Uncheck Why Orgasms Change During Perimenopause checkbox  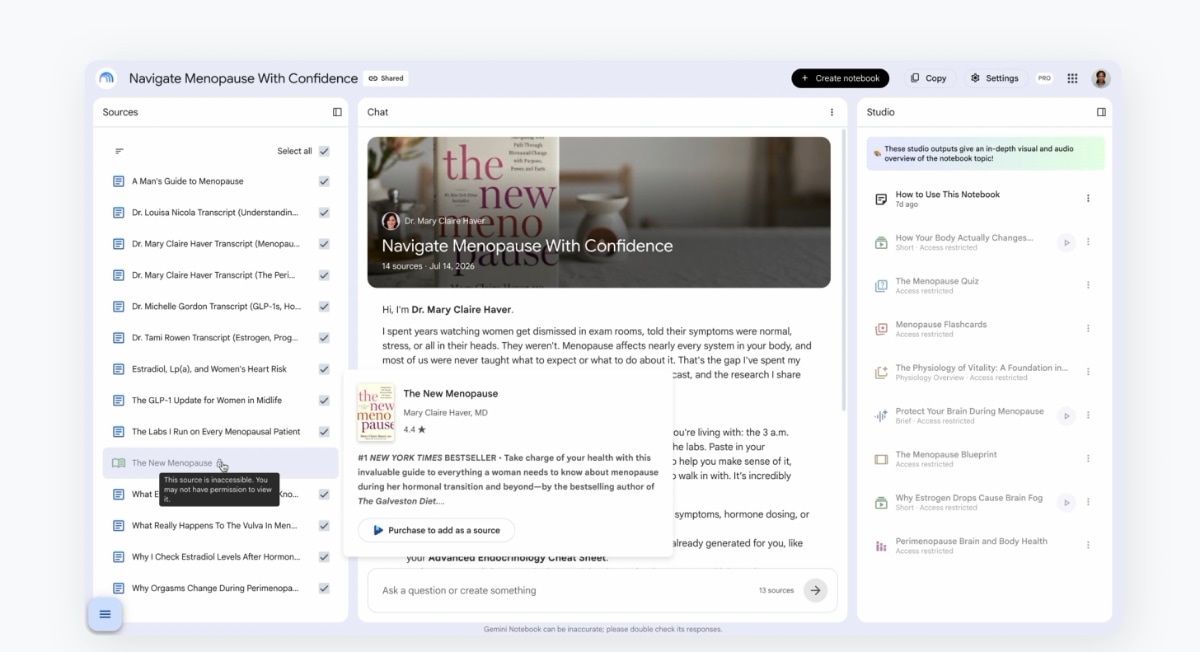[x=324, y=588]
